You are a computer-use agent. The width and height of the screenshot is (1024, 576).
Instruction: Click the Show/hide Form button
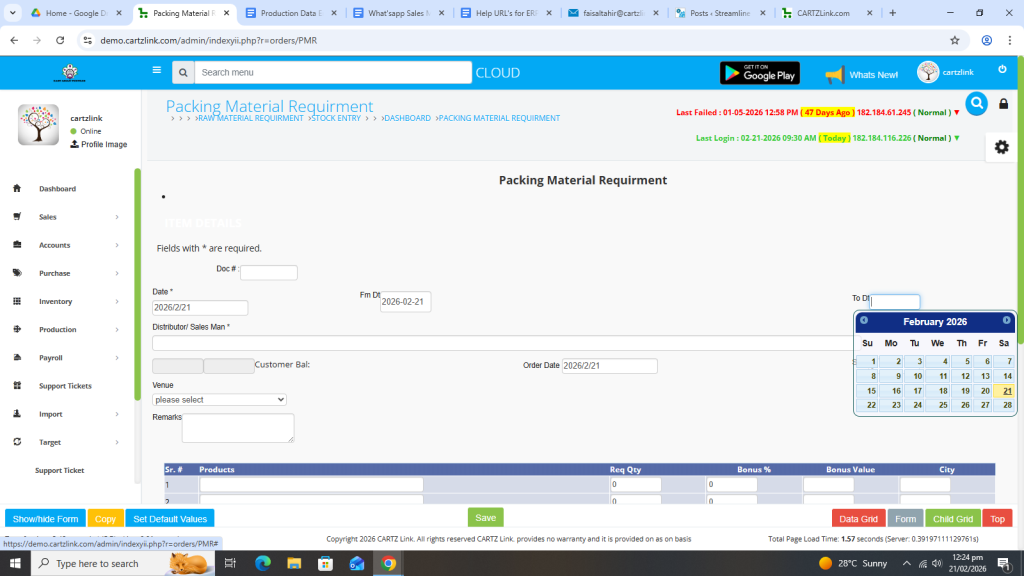(45, 519)
